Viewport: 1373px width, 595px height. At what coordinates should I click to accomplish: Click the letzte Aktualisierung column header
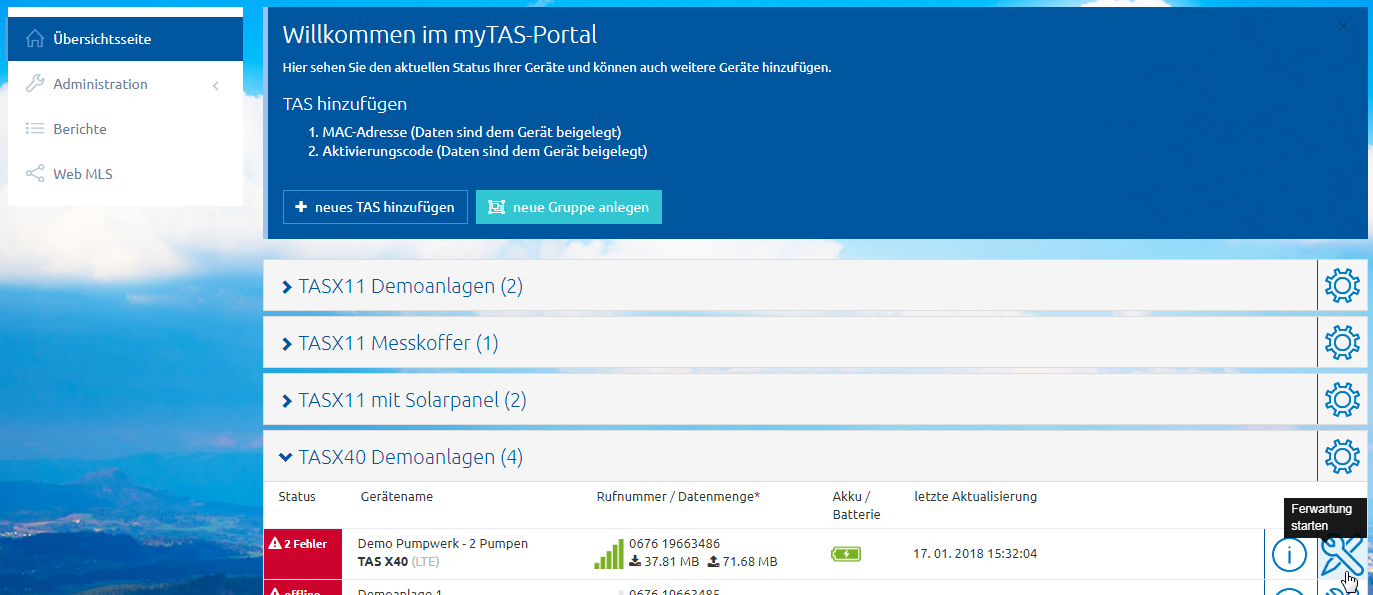pyautogui.click(x=976, y=496)
